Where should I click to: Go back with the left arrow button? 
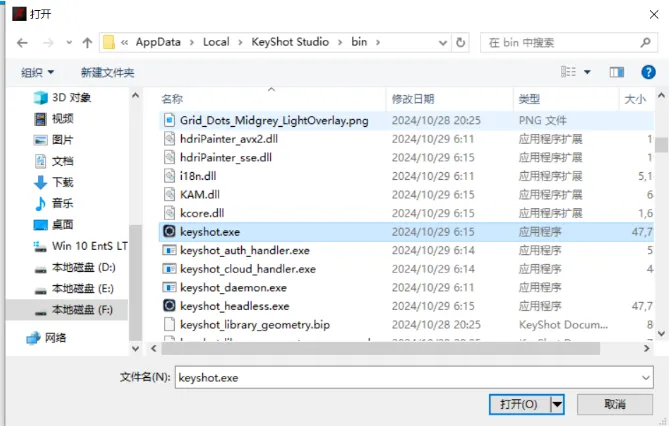[22, 43]
